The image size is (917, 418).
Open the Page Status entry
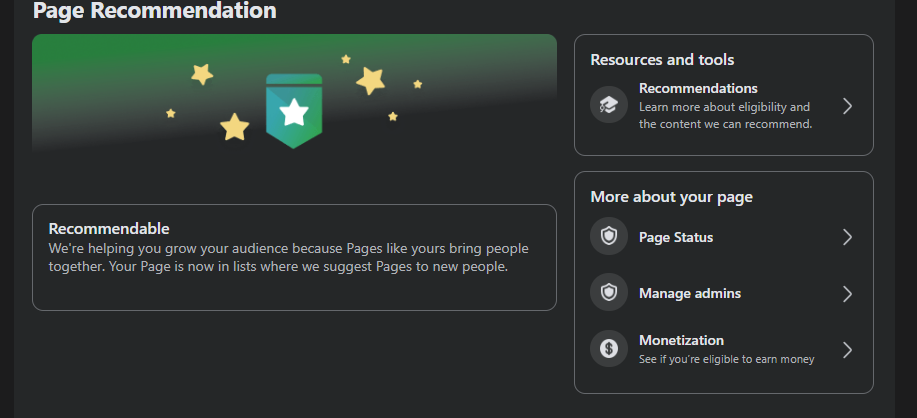click(723, 237)
